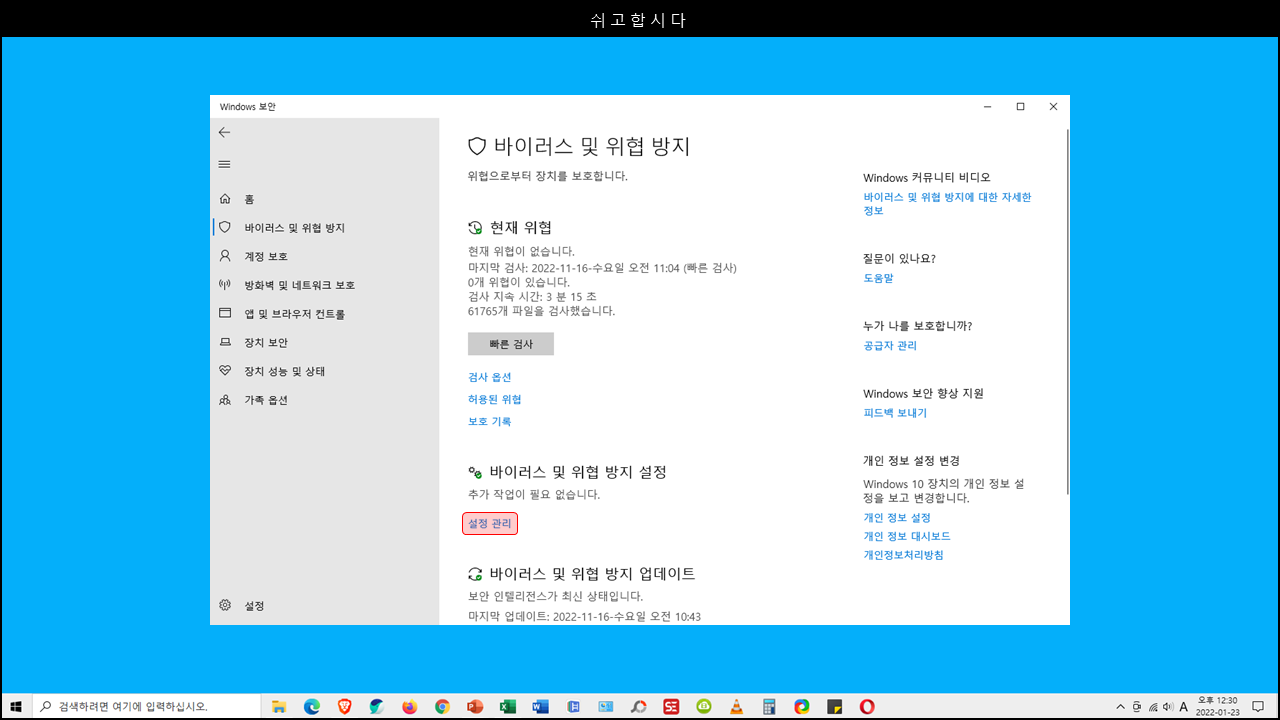The width and height of the screenshot is (1280, 720).
Task: Open the 개인정보처리방침 link
Action: pyautogui.click(x=904, y=554)
